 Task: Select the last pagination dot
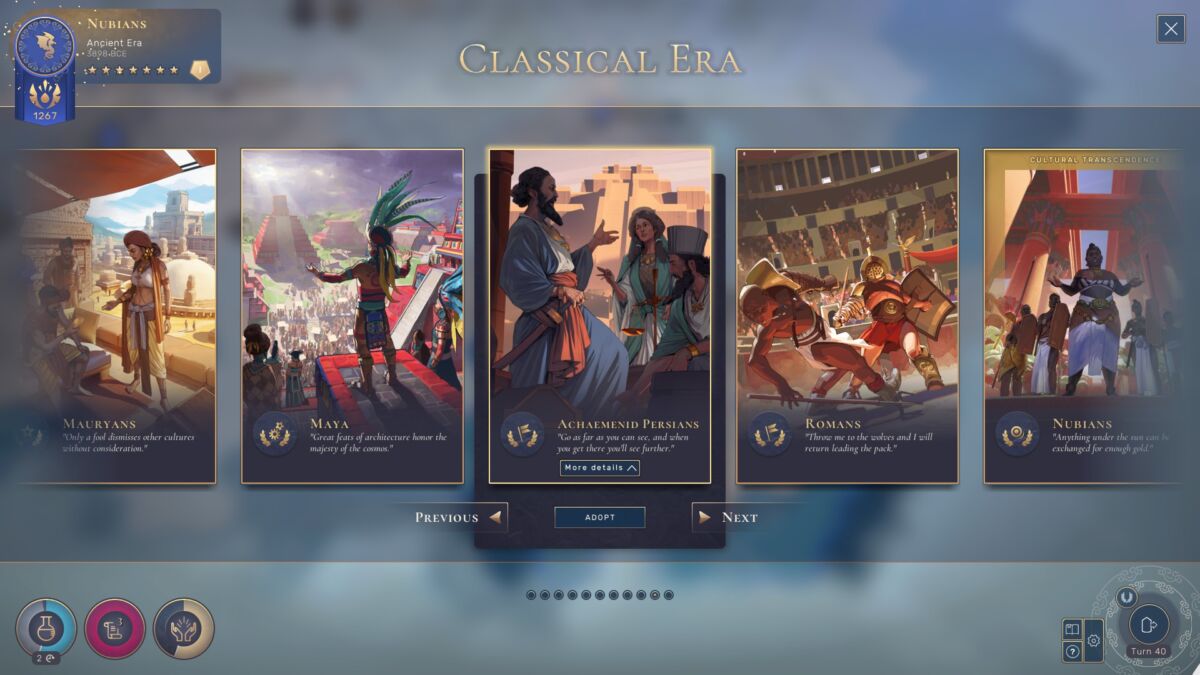click(669, 595)
